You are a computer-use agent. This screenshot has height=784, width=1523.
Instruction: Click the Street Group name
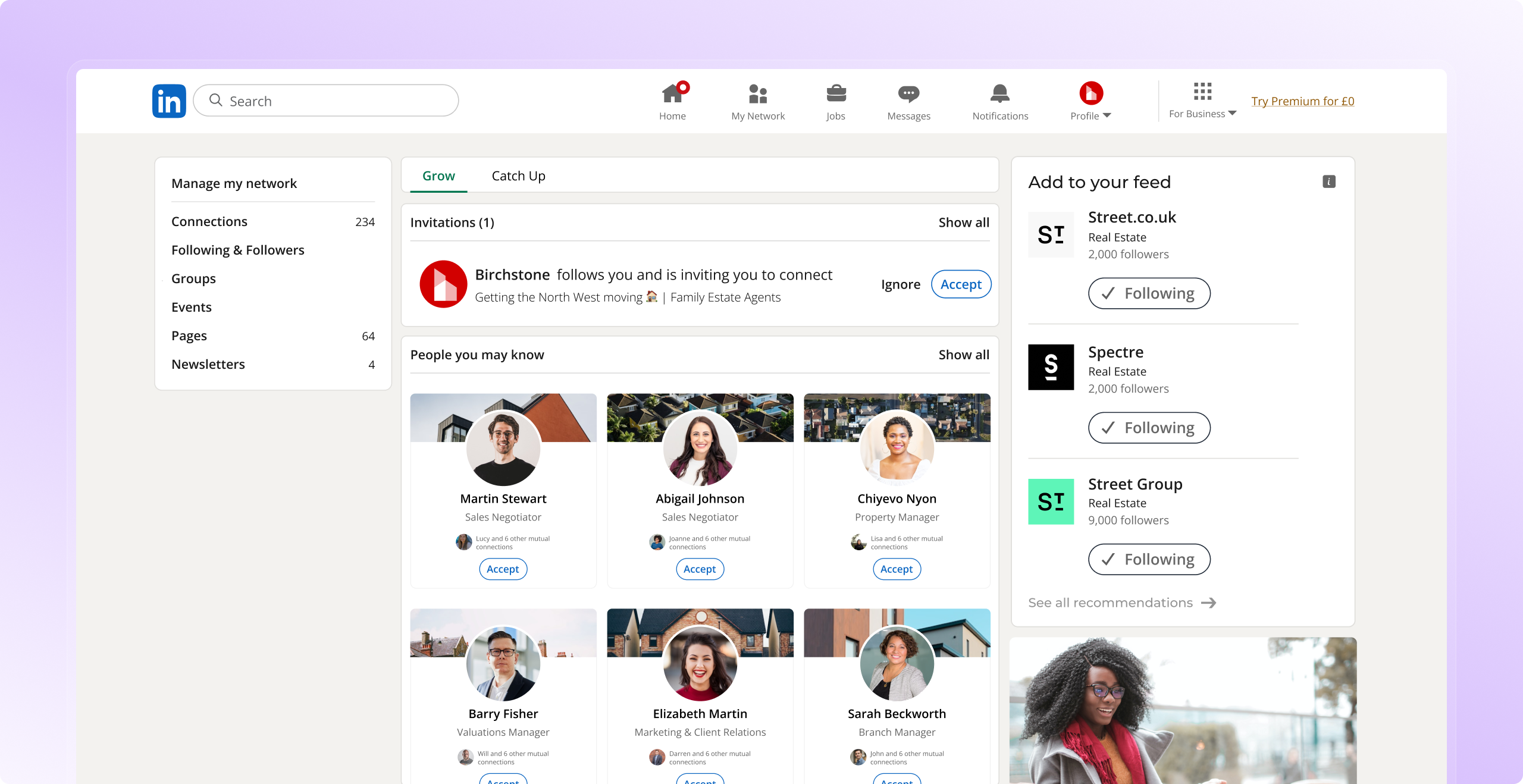1135,484
